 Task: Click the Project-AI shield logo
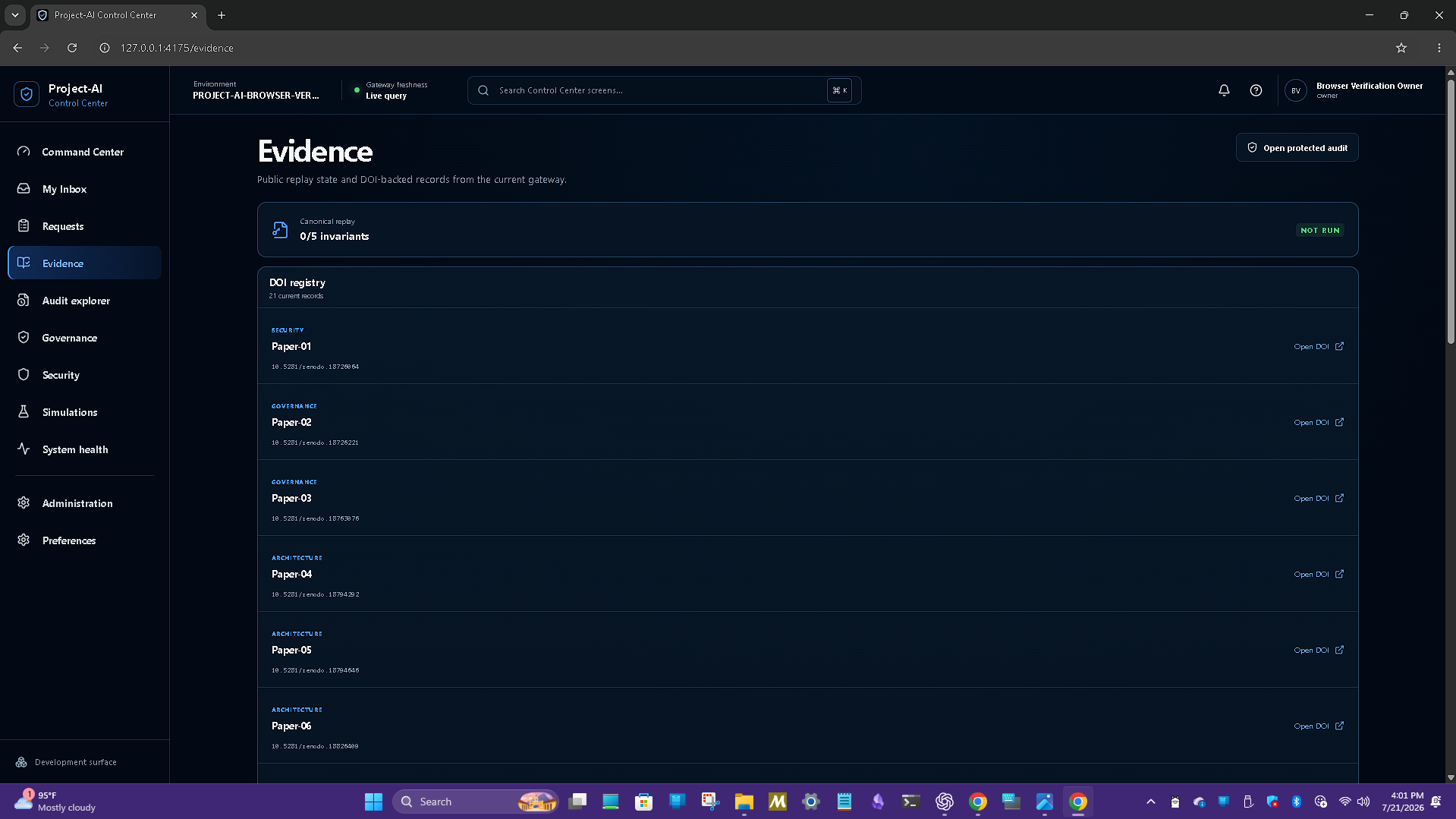27,94
